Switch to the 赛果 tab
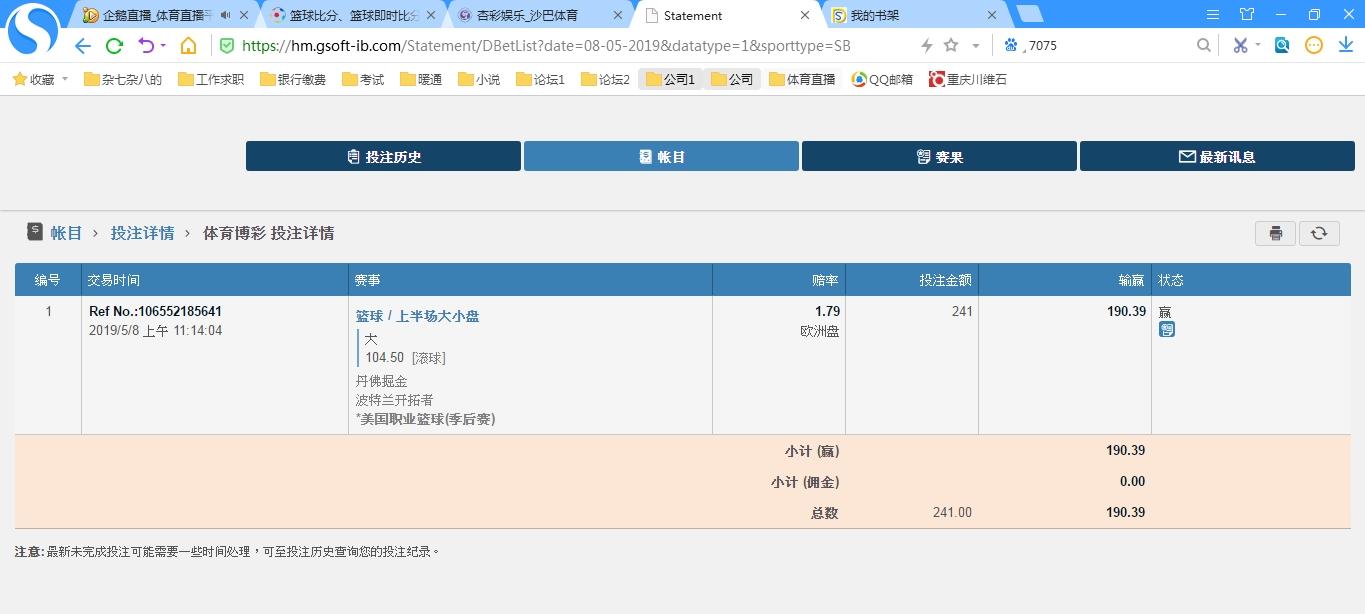Screen dimensions: 1365x614 [x=939, y=156]
